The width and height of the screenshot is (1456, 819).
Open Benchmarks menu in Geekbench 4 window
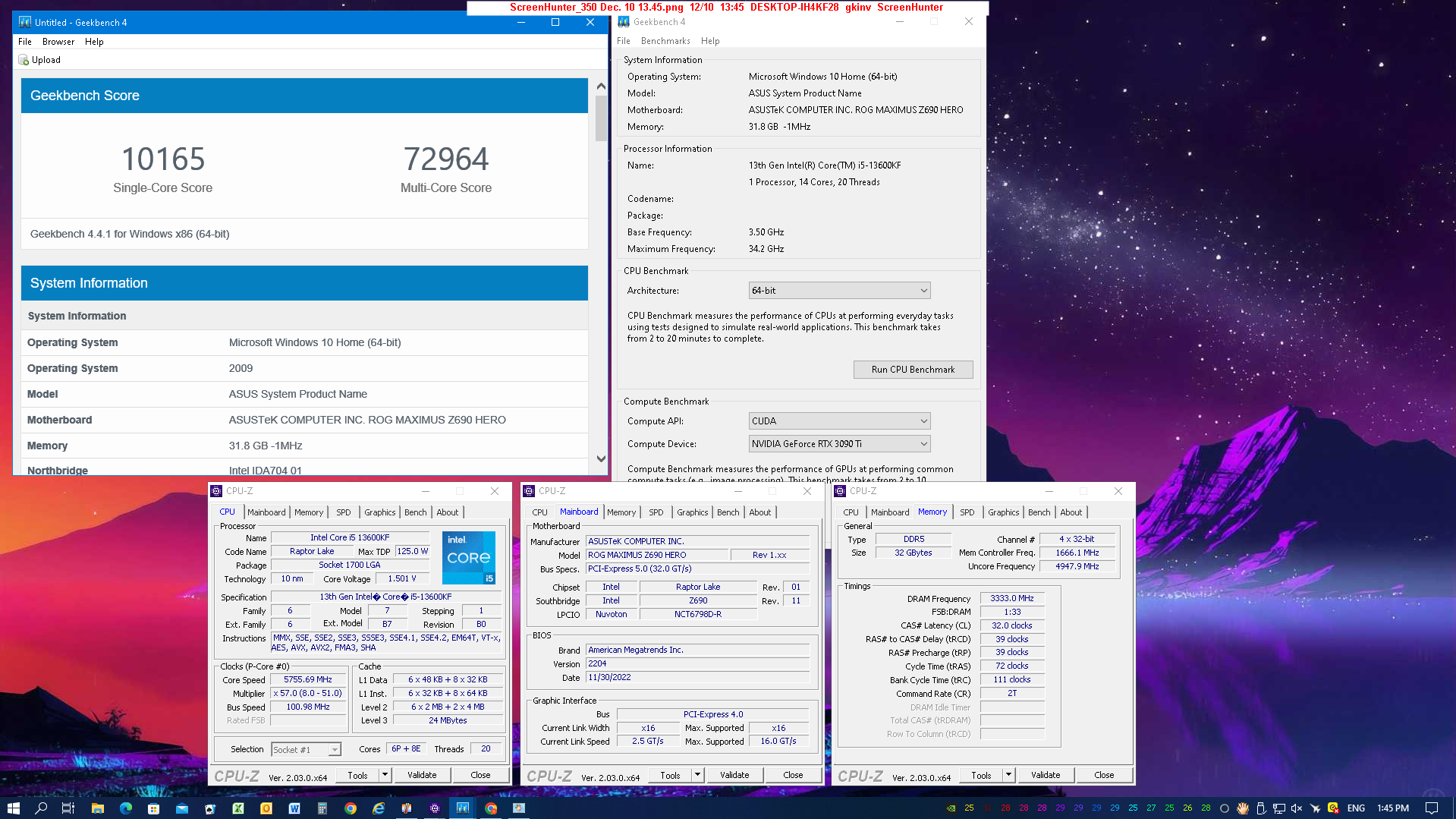pyautogui.click(x=665, y=41)
